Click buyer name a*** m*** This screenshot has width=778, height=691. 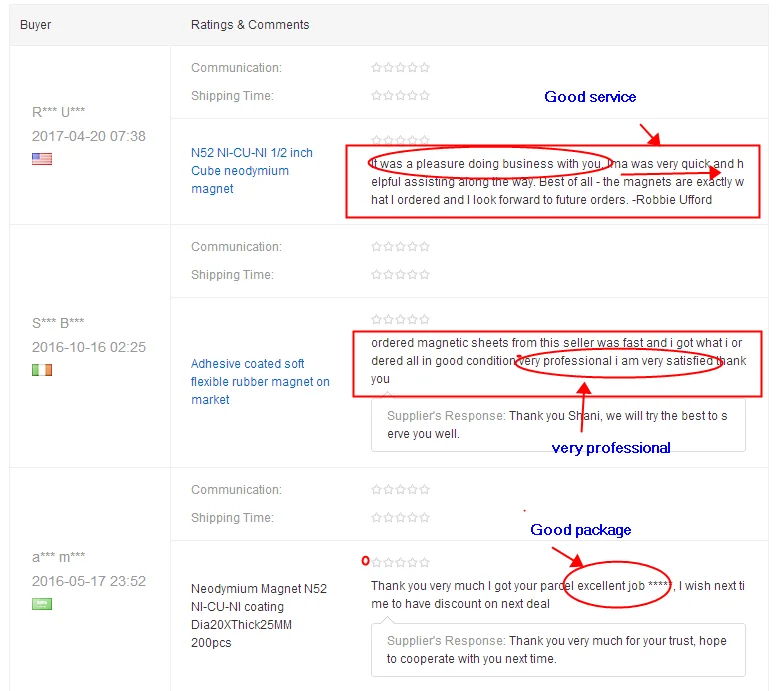59,557
